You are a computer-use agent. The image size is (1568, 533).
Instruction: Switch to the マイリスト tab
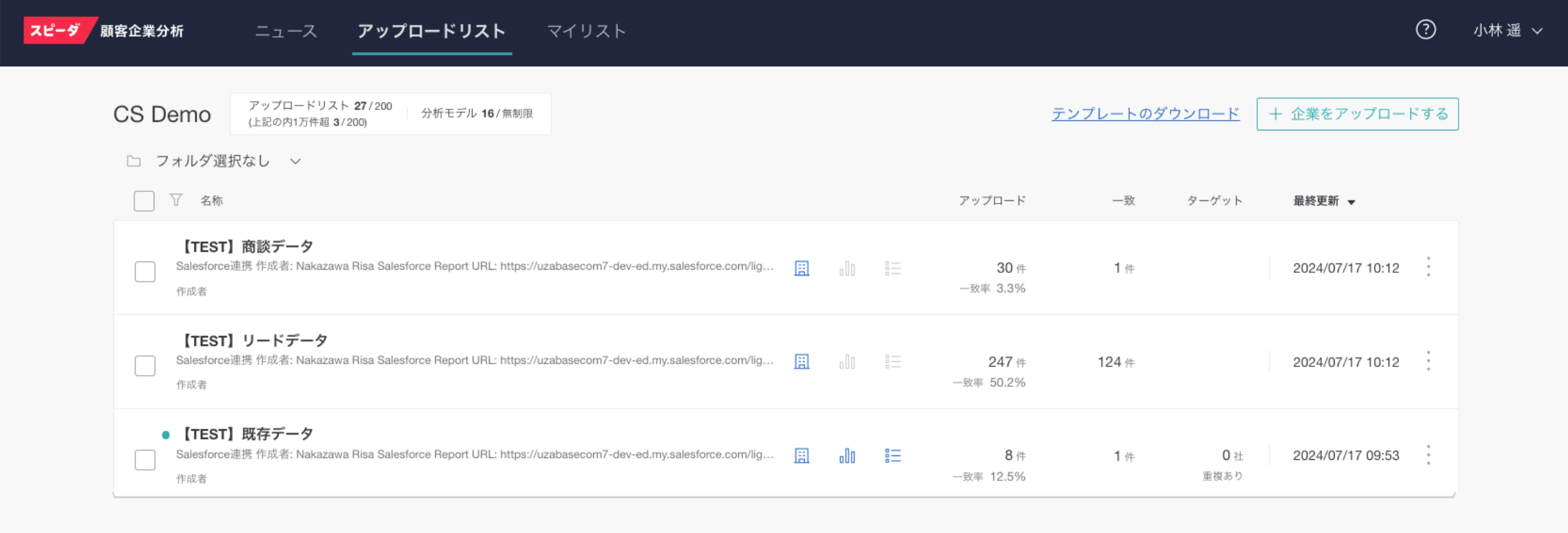tap(586, 31)
